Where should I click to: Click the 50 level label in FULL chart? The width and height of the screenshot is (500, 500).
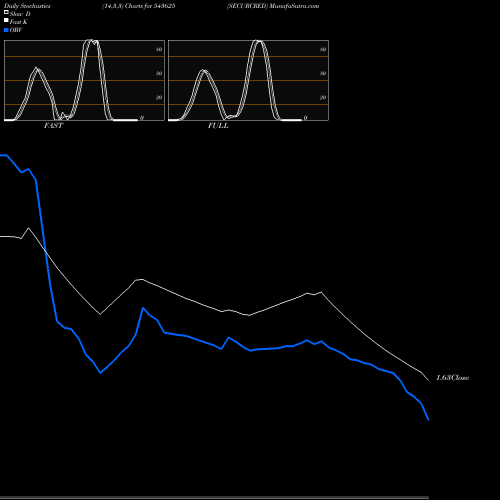(x=323, y=73)
